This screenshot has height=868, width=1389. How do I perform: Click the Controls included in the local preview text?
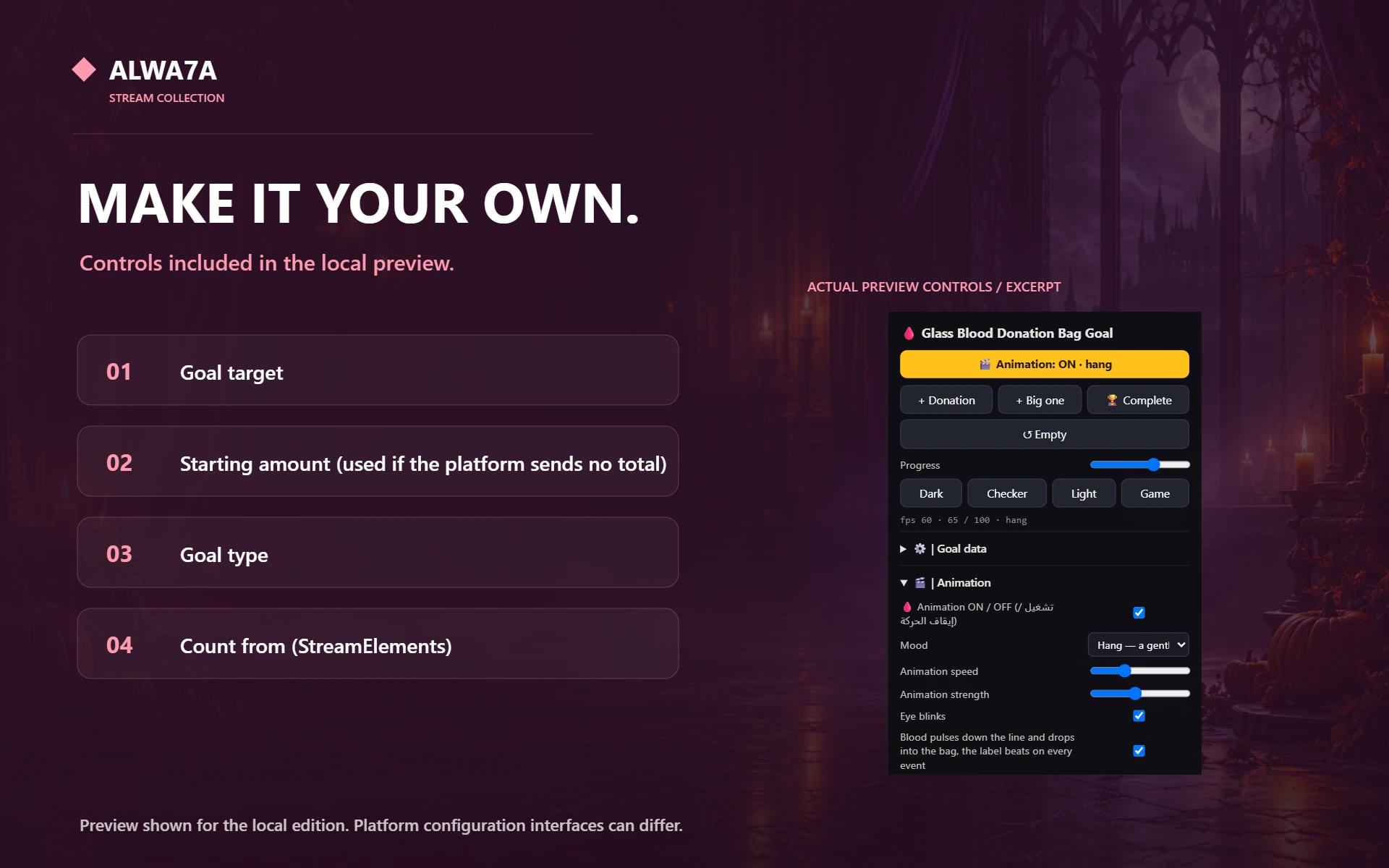click(266, 263)
